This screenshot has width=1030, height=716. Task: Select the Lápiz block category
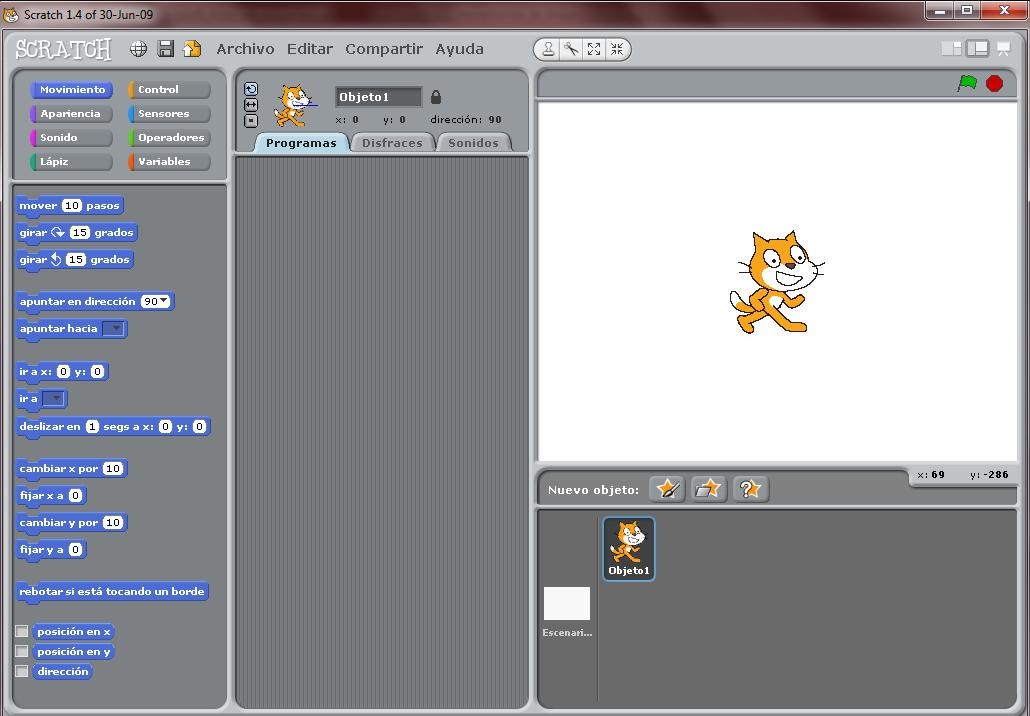coord(72,162)
